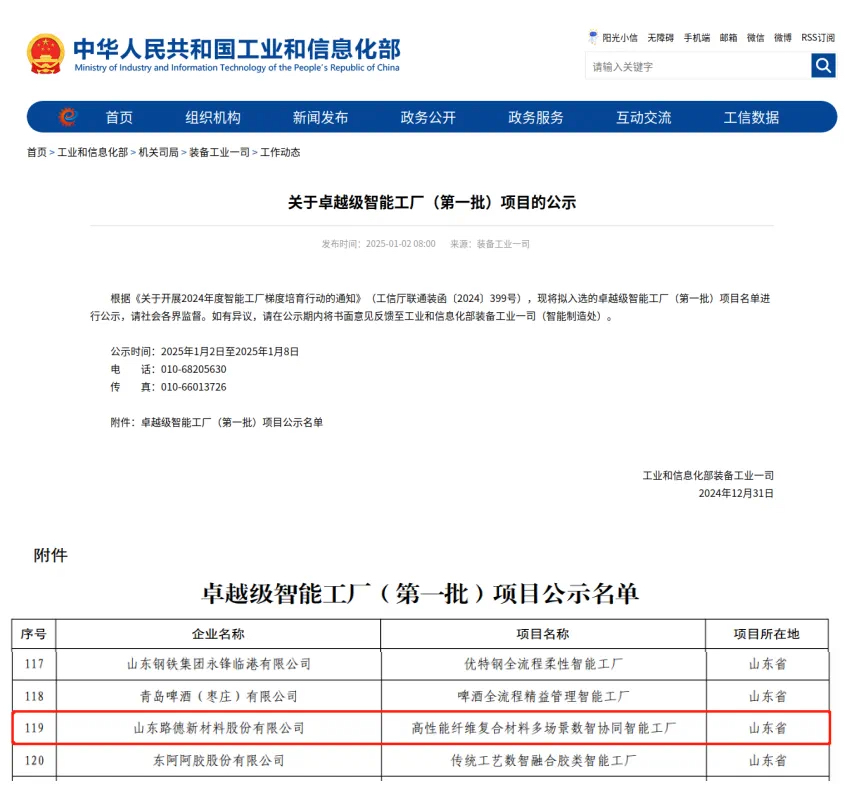Click the source text 来源：装备工业一司
This screenshot has width=856, height=789.
click(x=490, y=244)
